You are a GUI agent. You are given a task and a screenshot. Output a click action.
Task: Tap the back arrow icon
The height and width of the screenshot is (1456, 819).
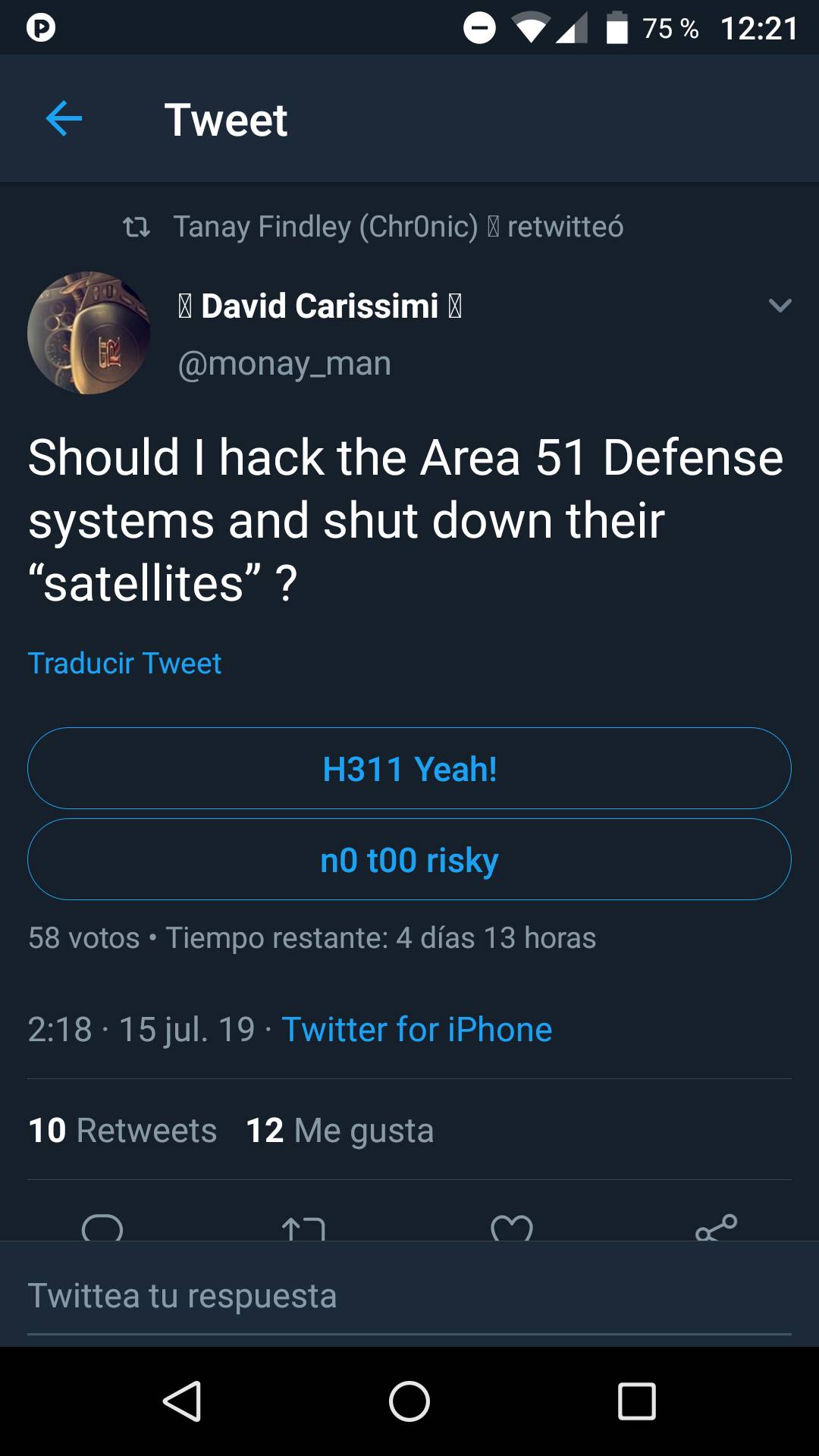[x=64, y=119]
